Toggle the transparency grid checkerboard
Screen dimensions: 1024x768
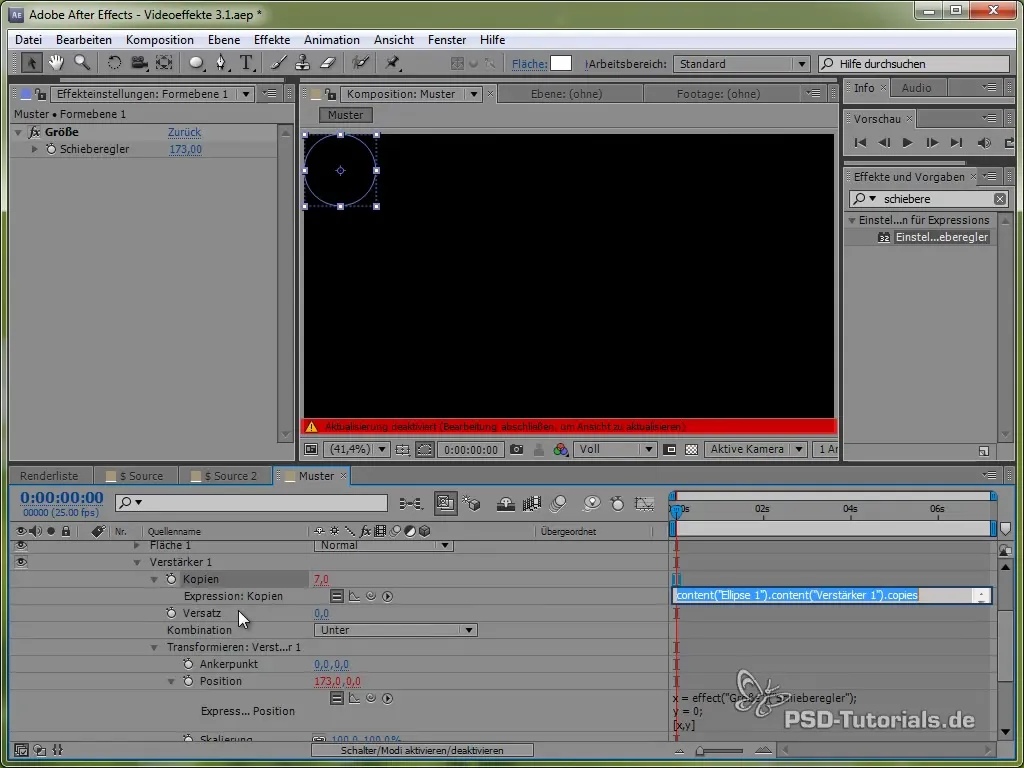(x=692, y=449)
